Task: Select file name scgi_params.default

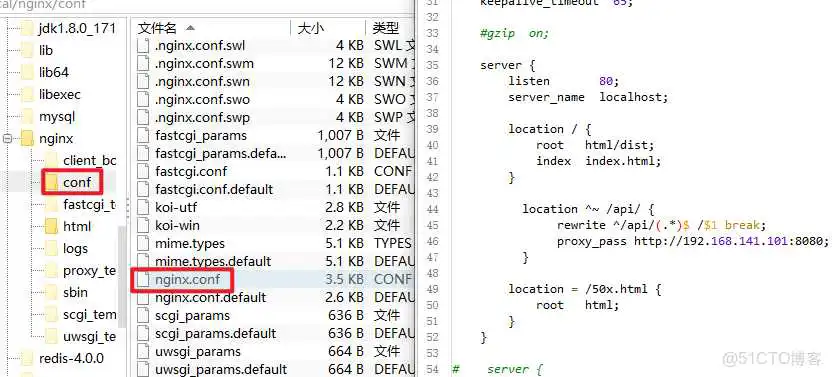Action: coord(215,333)
